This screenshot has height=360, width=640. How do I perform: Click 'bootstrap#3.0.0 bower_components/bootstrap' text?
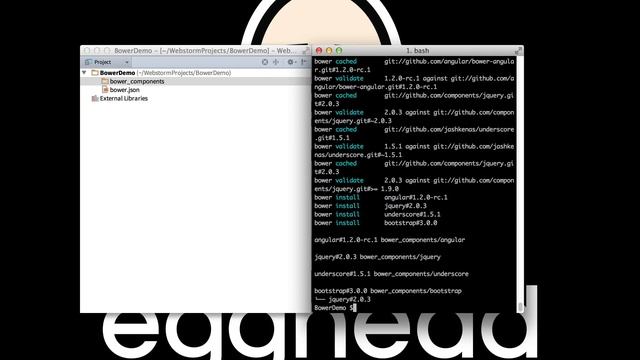tap(388, 291)
